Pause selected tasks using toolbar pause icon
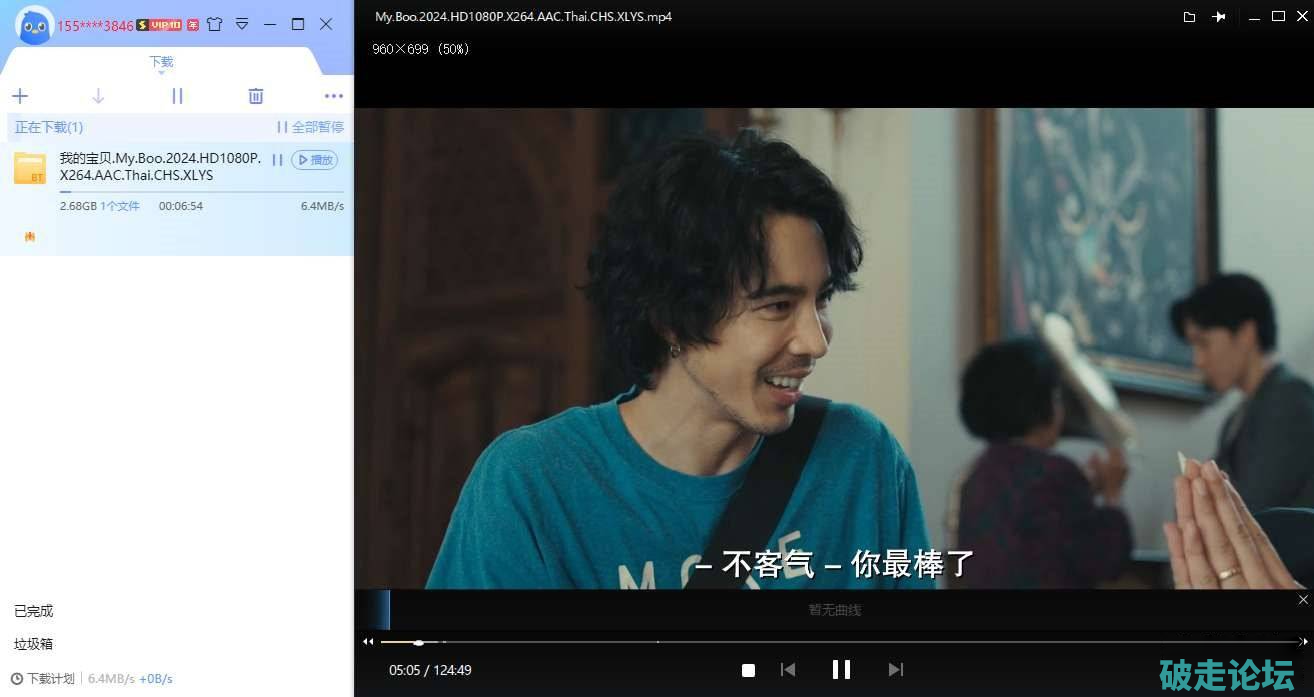This screenshot has width=1314, height=697. click(177, 96)
